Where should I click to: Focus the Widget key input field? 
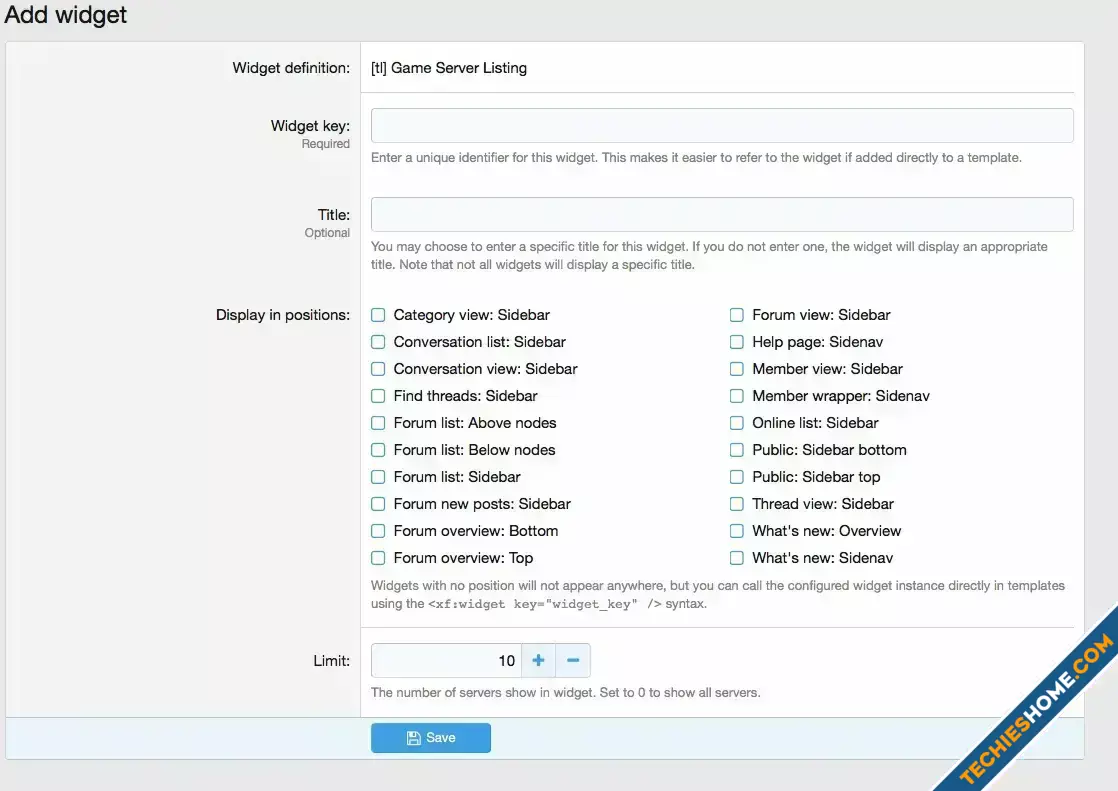[722, 126]
